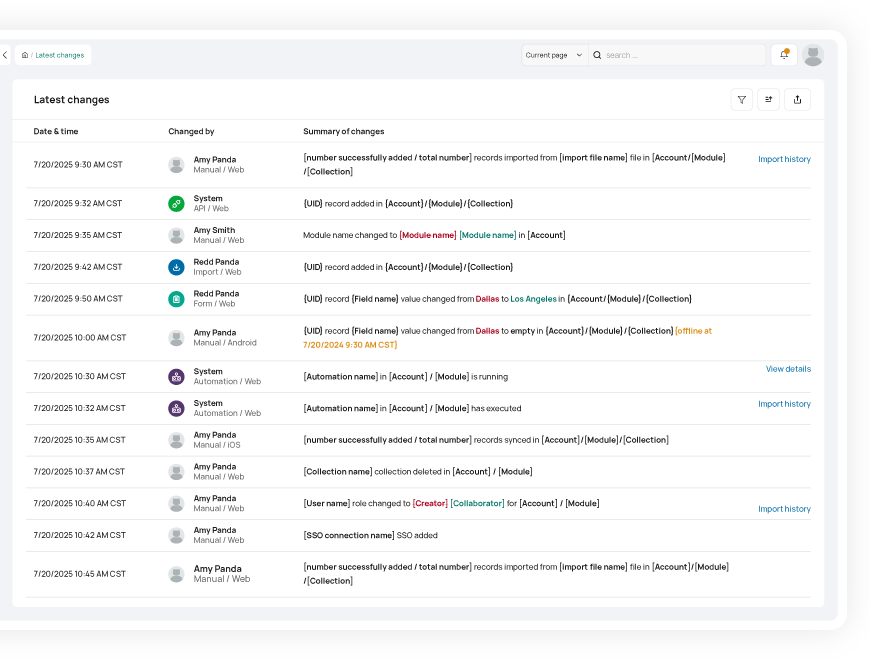Open the notifications bell
The image size is (870, 660).
[784, 55]
